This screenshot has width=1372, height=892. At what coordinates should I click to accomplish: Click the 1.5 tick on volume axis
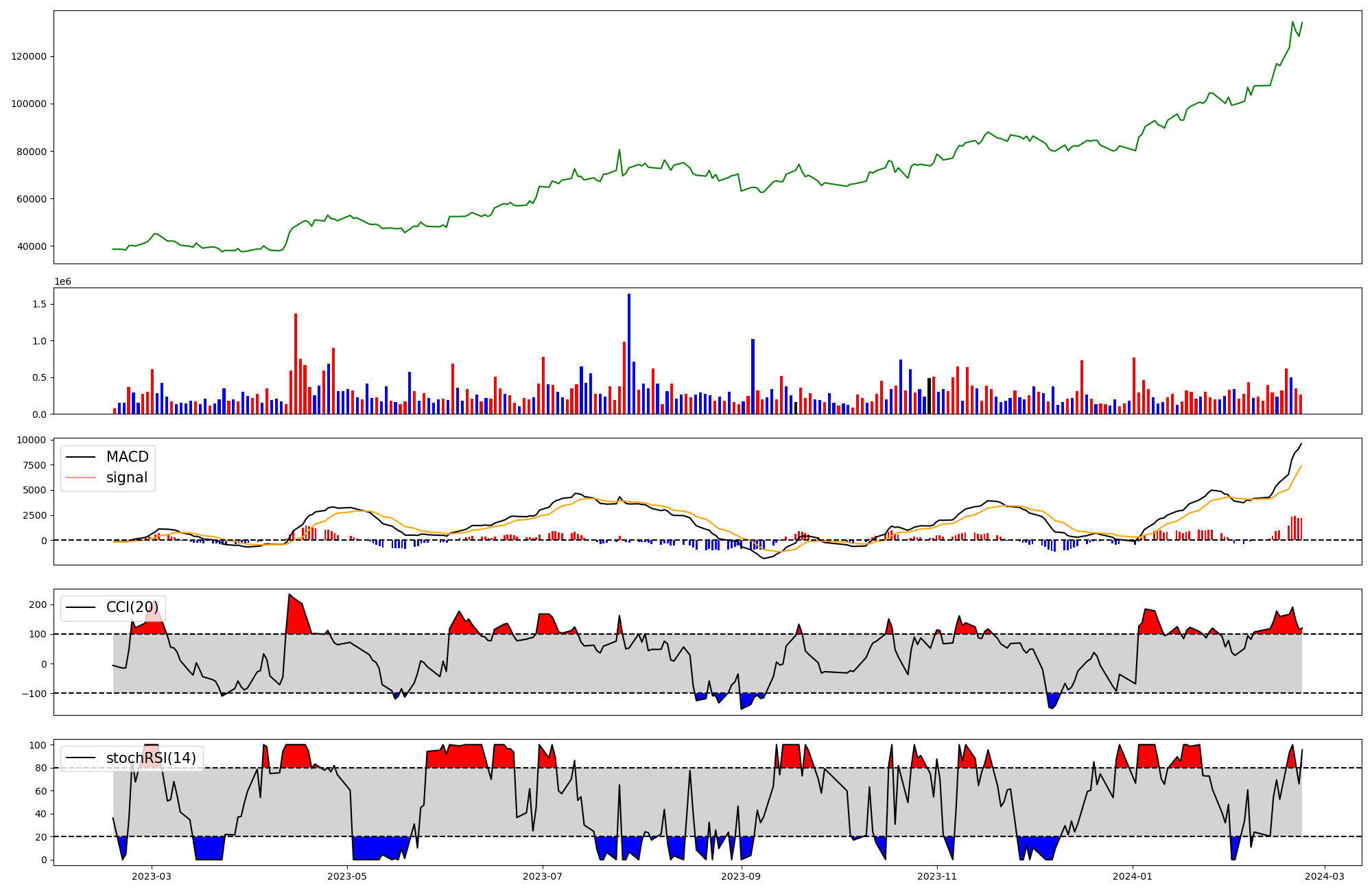coord(40,304)
